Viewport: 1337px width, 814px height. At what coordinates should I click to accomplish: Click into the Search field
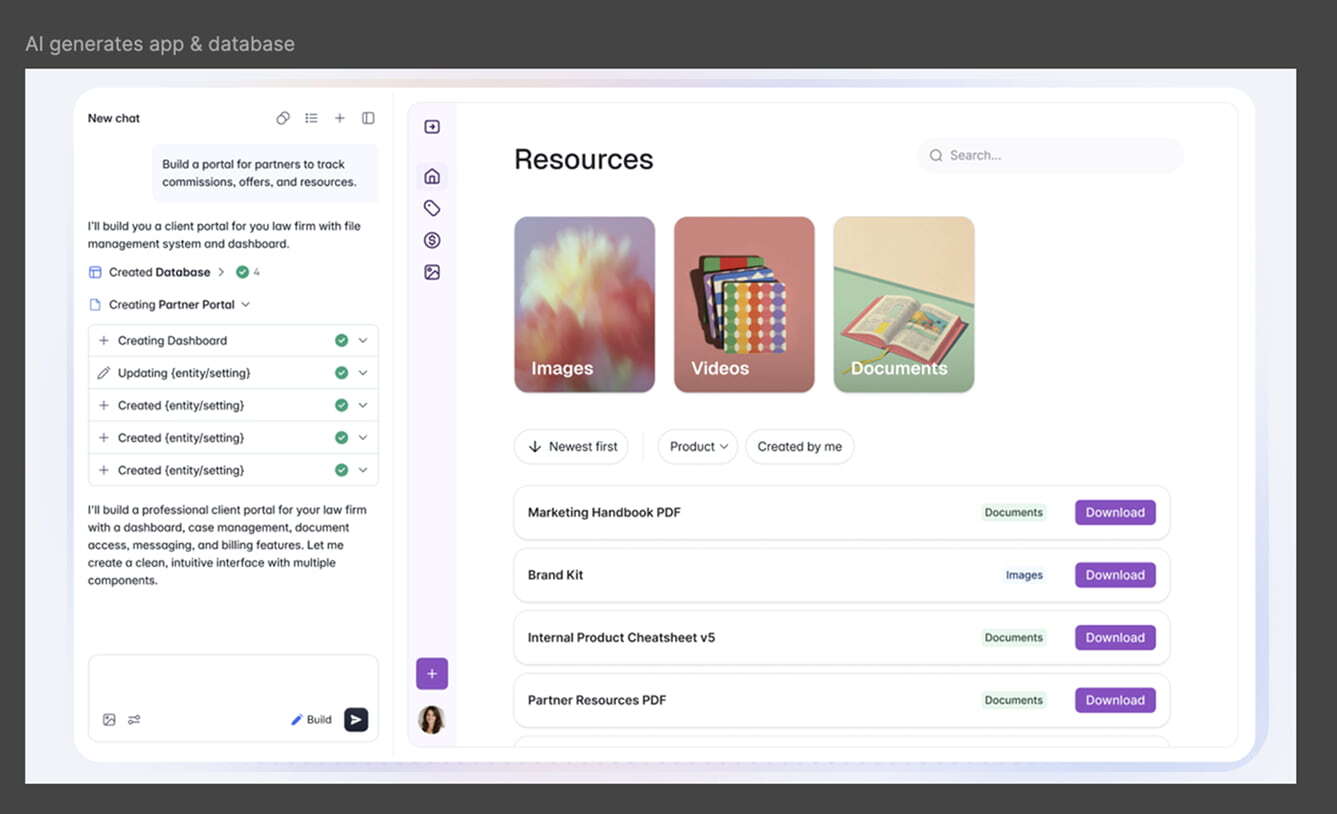tap(1050, 156)
